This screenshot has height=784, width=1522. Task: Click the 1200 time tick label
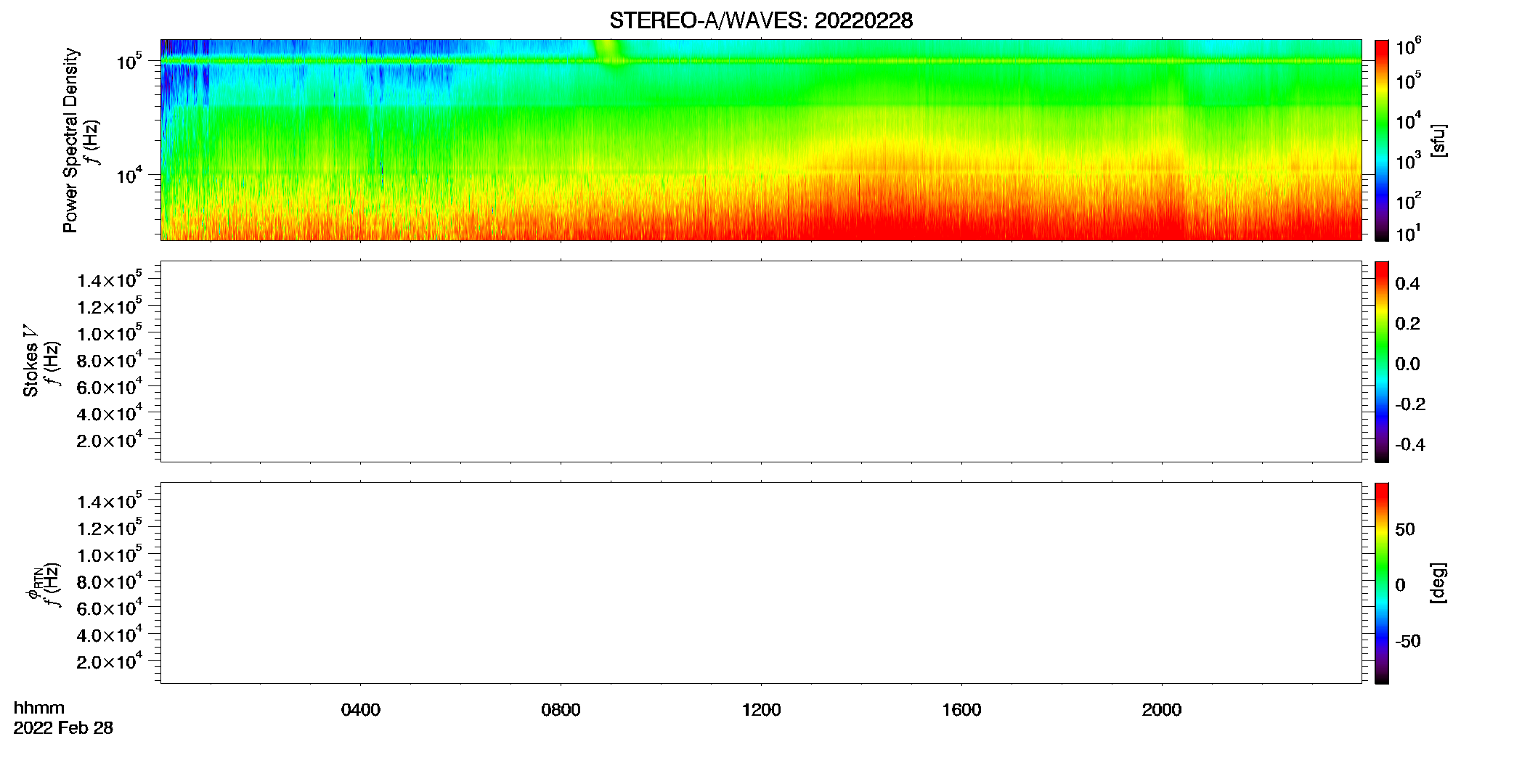pos(761,710)
